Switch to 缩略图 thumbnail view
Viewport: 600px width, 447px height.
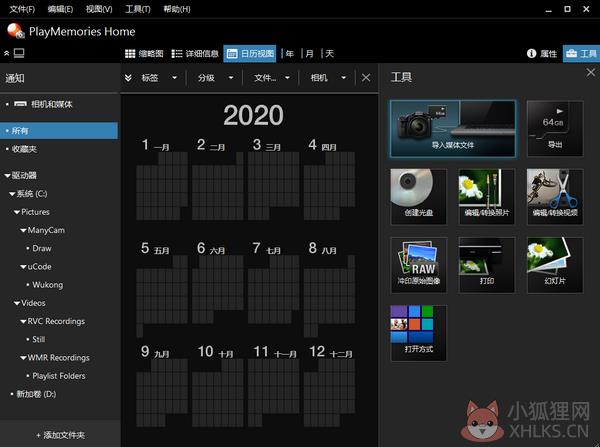pyautogui.click(x=144, y=54)
